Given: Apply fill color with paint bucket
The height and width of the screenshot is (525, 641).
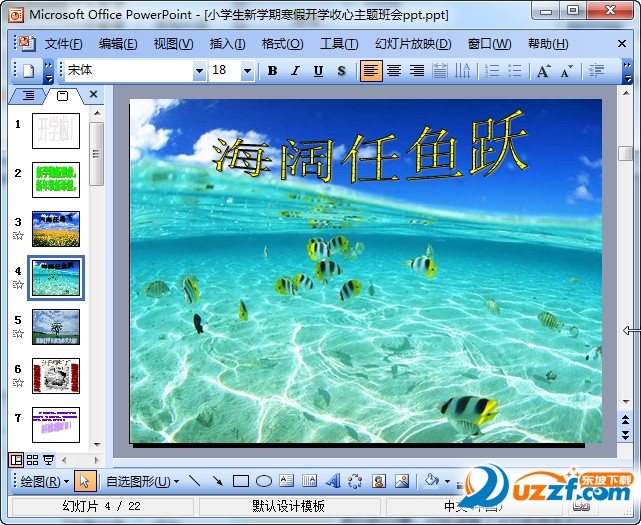Looking at the screenshot, I should (432, 480).
